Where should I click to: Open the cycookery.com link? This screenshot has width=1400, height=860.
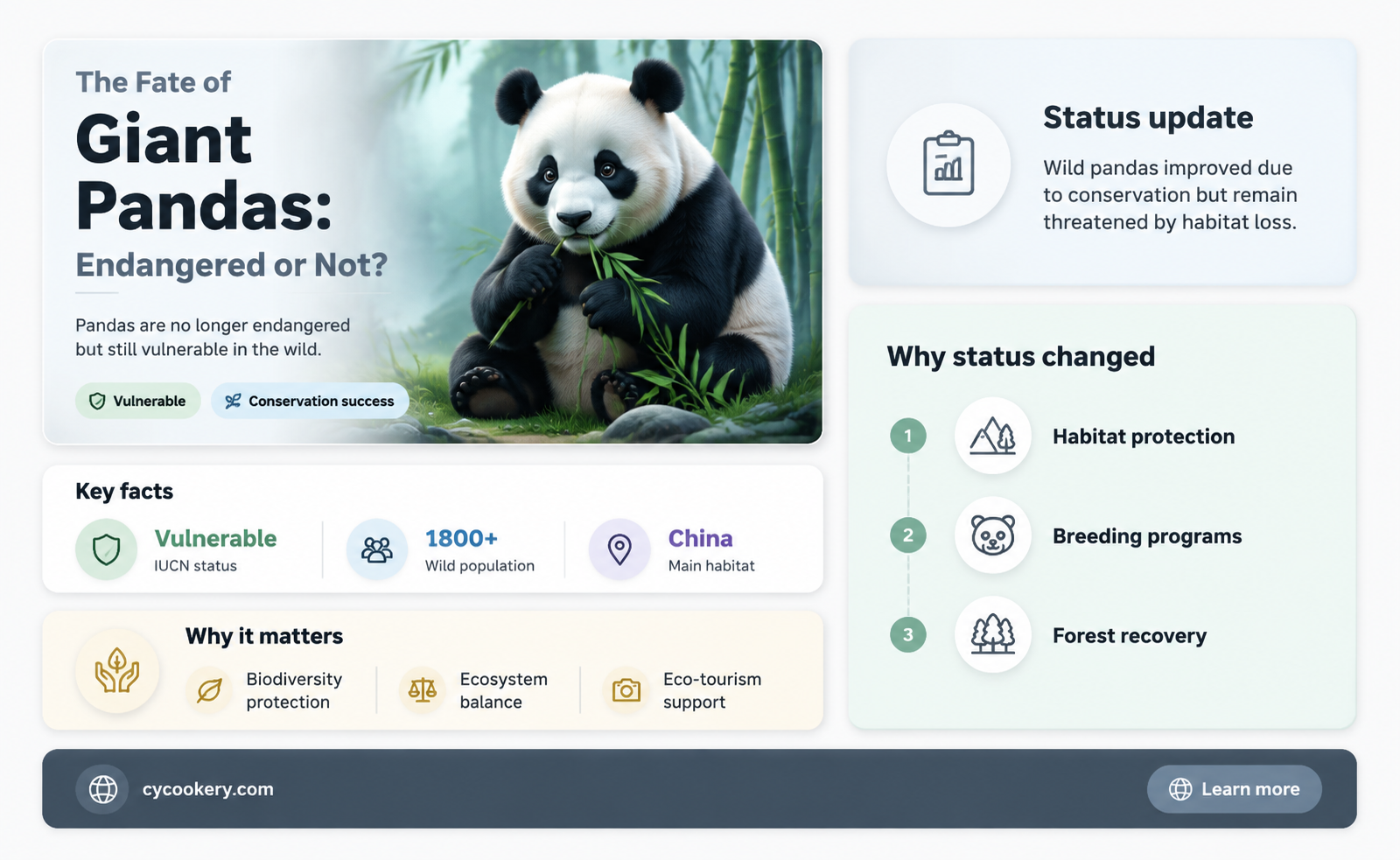[208, 789]
